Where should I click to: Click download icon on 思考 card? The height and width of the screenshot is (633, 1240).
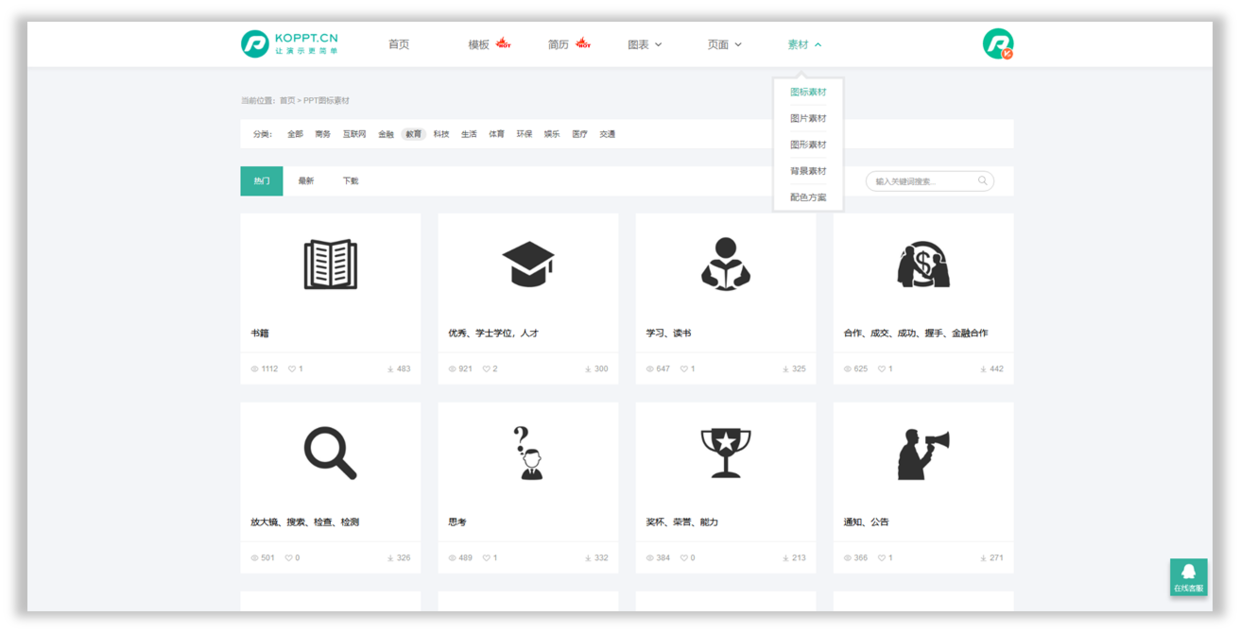coord(588,558)
